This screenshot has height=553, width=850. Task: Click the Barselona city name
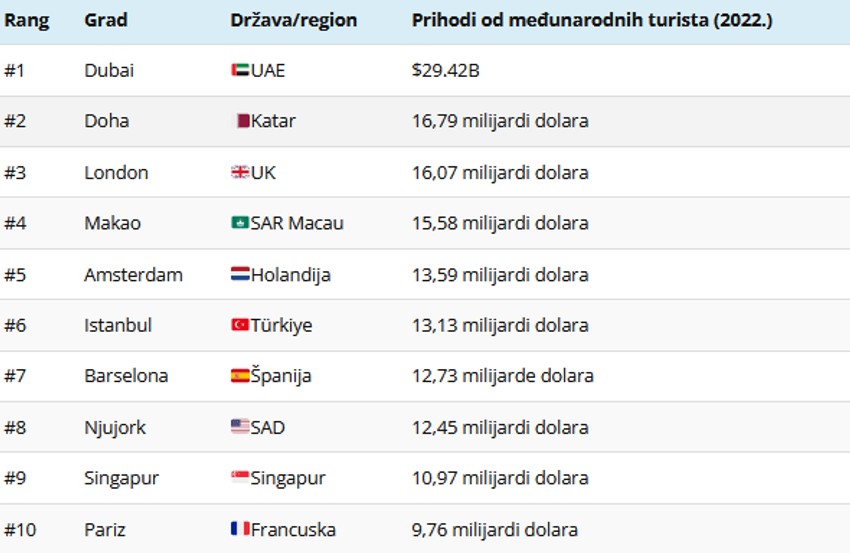pos(126,377)
